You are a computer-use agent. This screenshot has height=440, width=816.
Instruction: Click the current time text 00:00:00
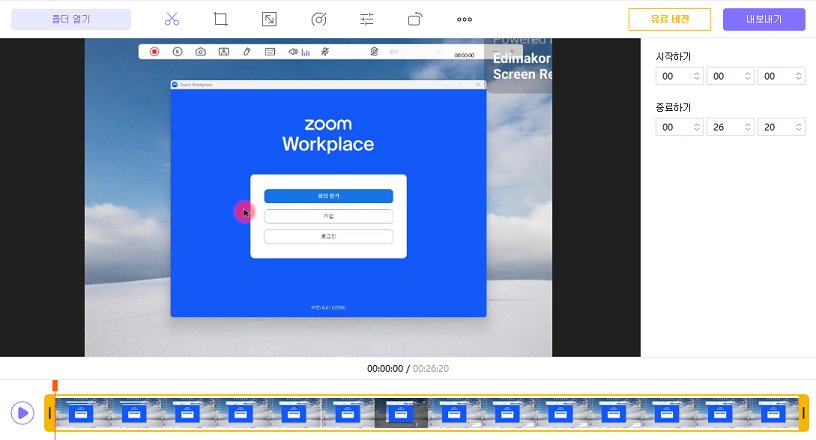pos(385,369)
